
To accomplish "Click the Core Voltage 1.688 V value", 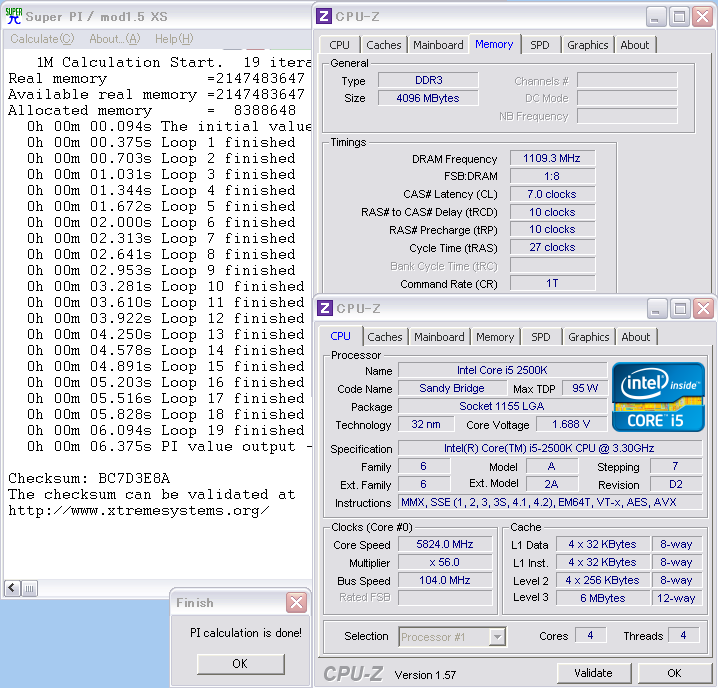I will point(571,424).
